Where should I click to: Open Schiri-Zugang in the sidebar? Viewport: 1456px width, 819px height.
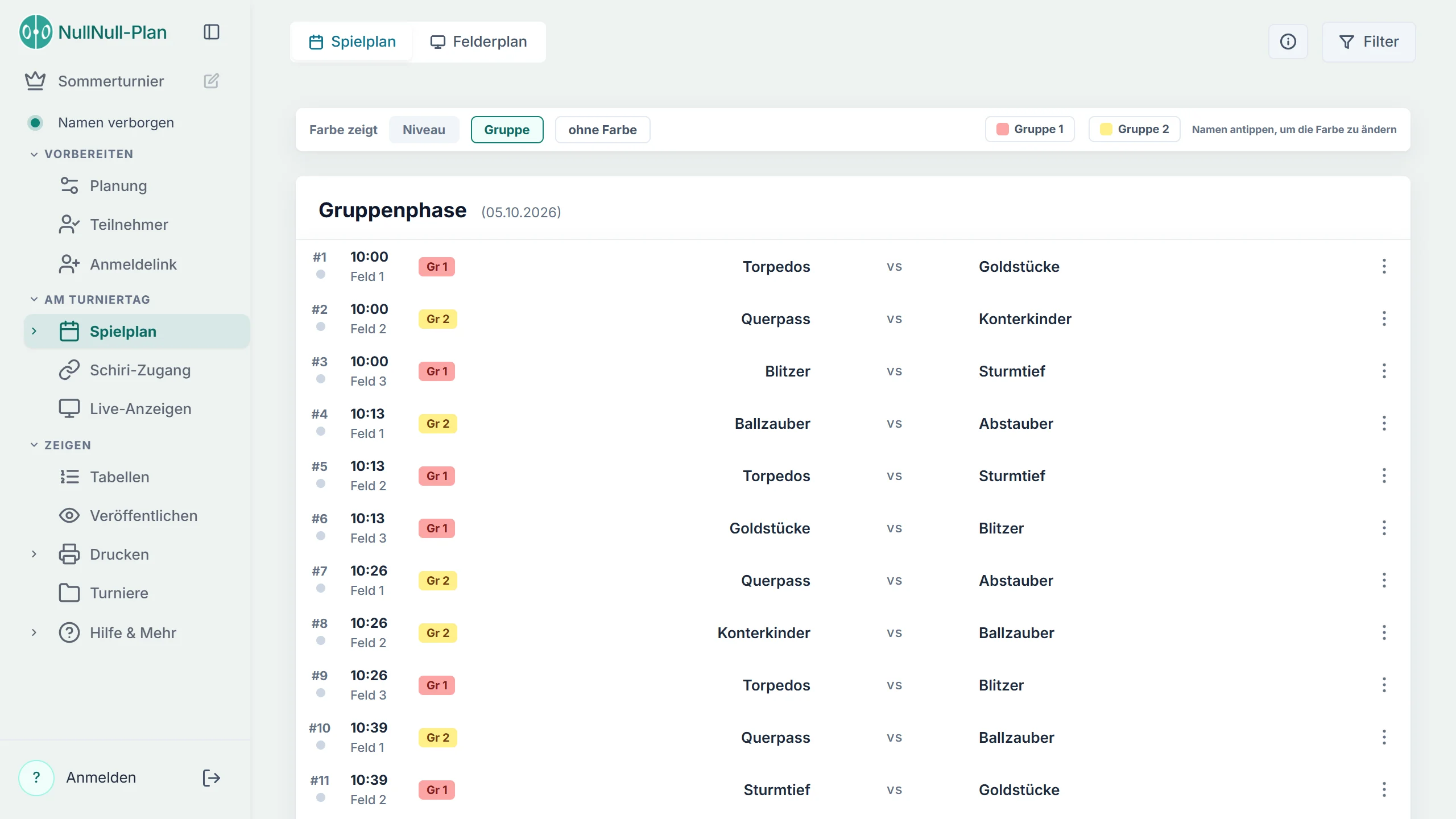(136, 370)
